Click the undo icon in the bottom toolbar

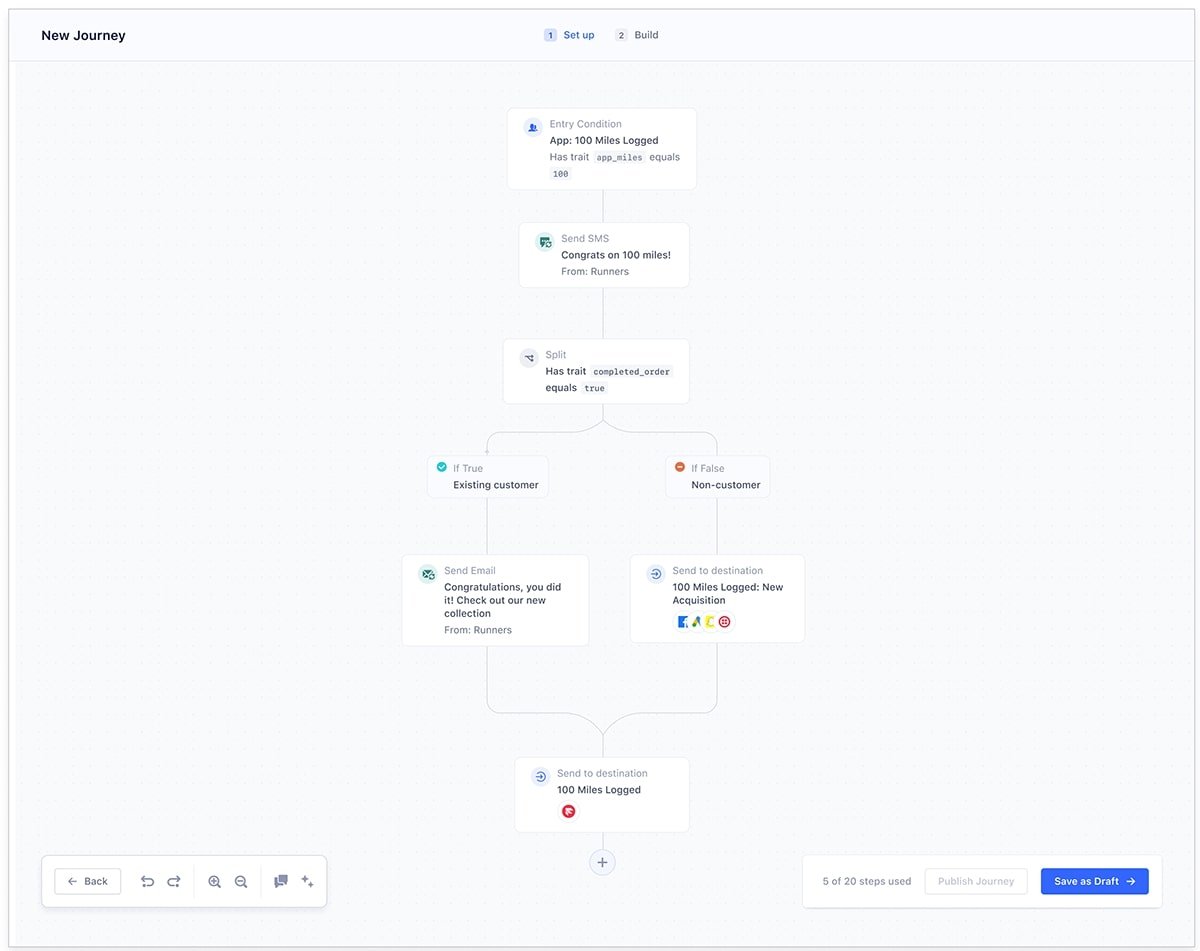click(x=147, y=881)
